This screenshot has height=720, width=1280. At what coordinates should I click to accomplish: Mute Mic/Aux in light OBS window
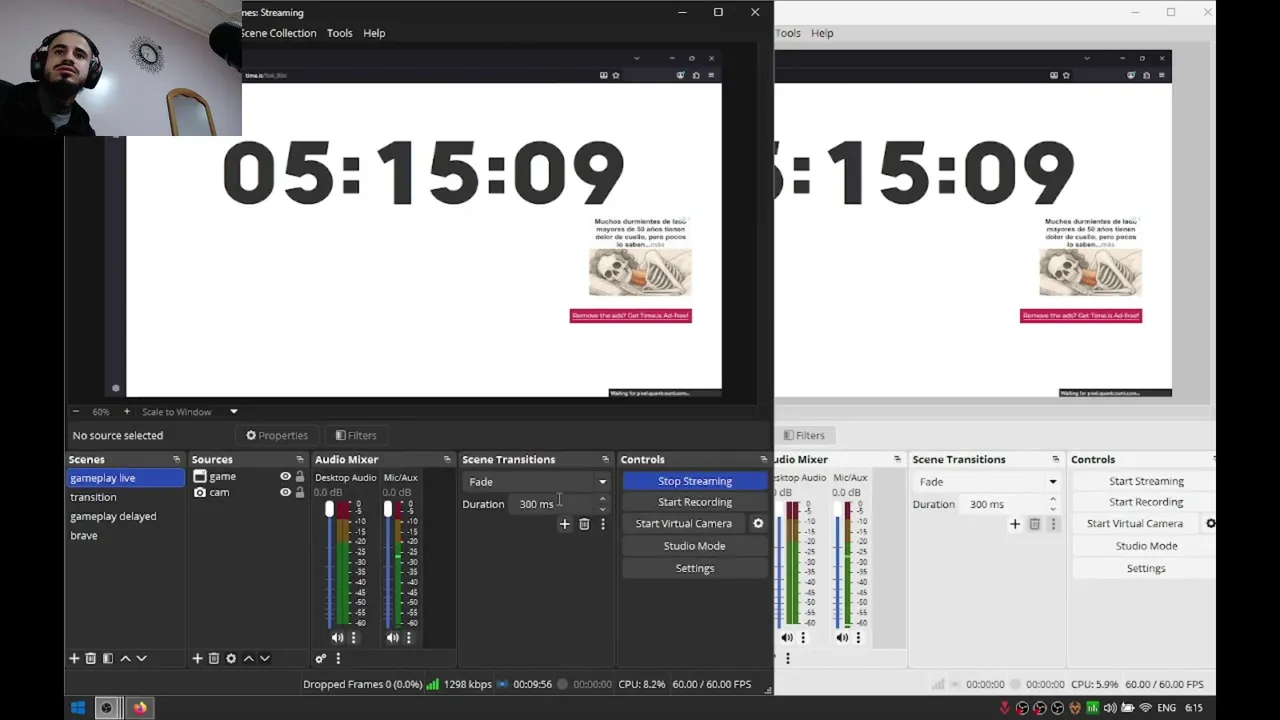(842, 638)
